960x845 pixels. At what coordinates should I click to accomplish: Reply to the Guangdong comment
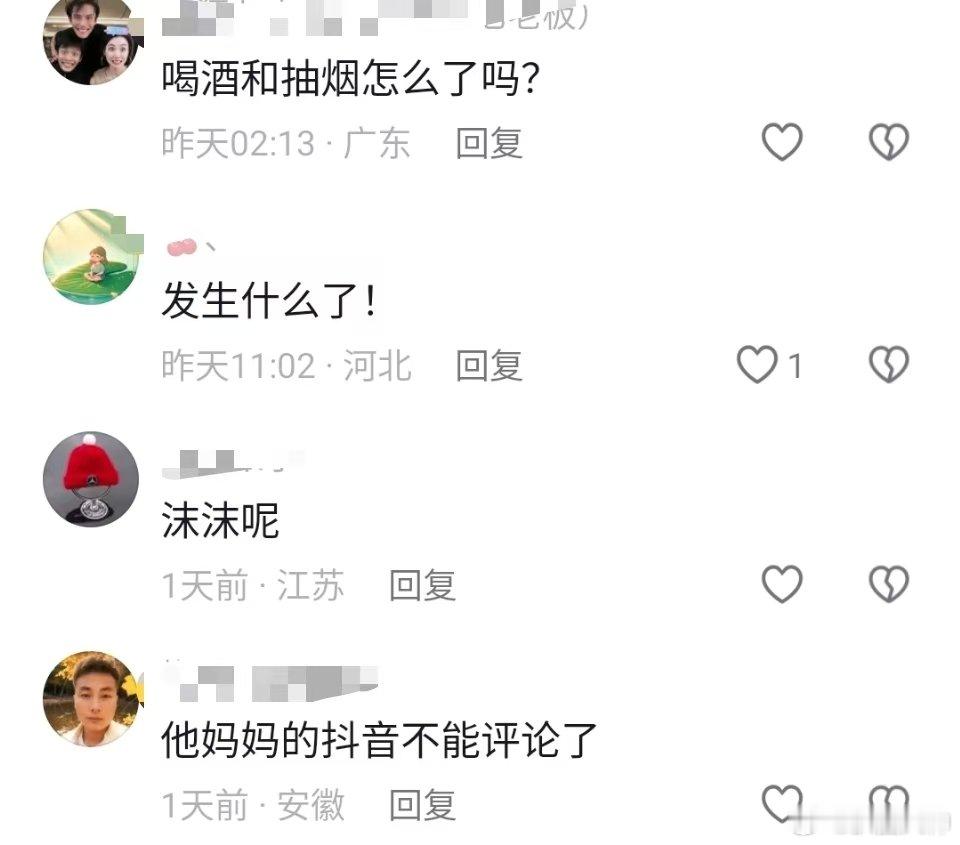point(489,143)
